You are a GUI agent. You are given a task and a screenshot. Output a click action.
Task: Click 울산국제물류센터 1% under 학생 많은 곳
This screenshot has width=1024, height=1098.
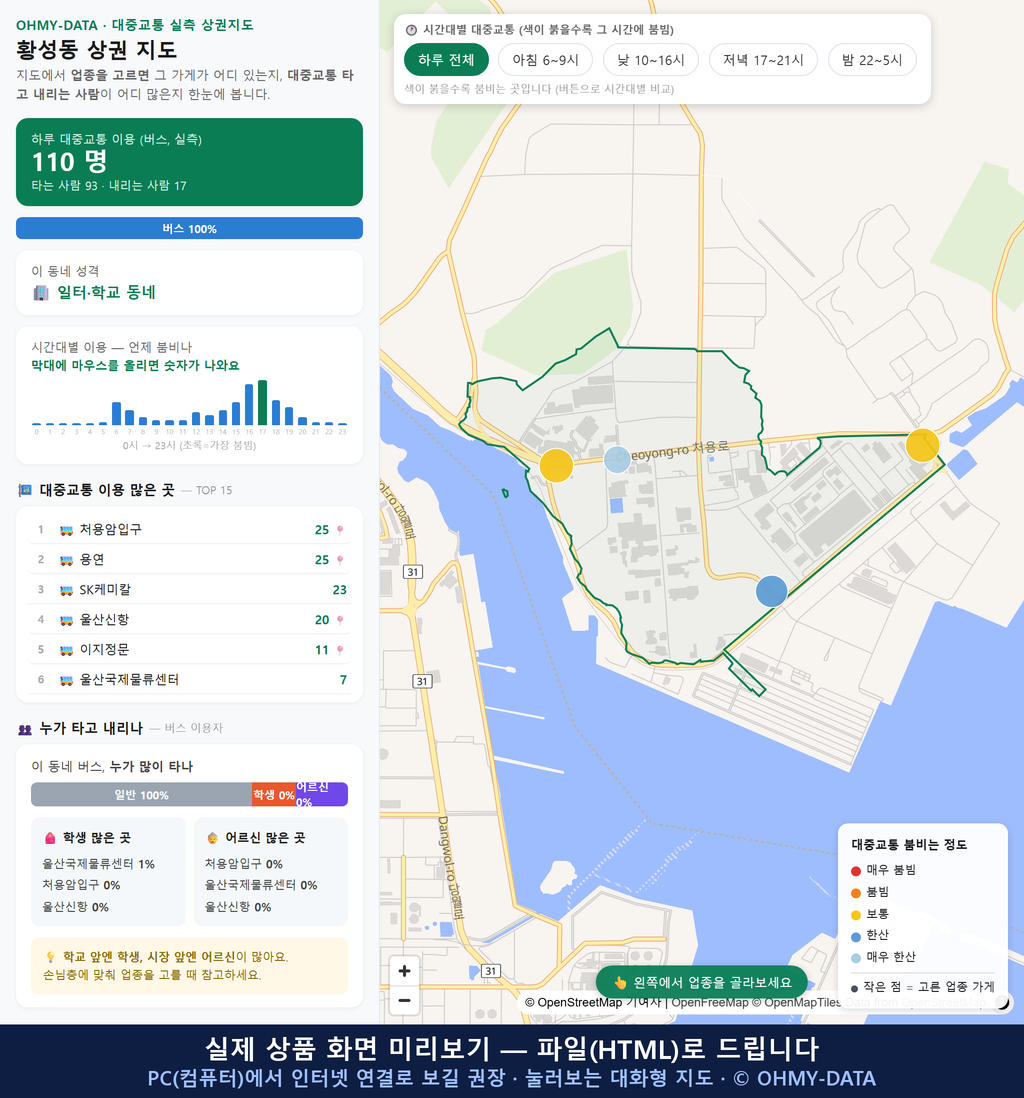[99, 864]
